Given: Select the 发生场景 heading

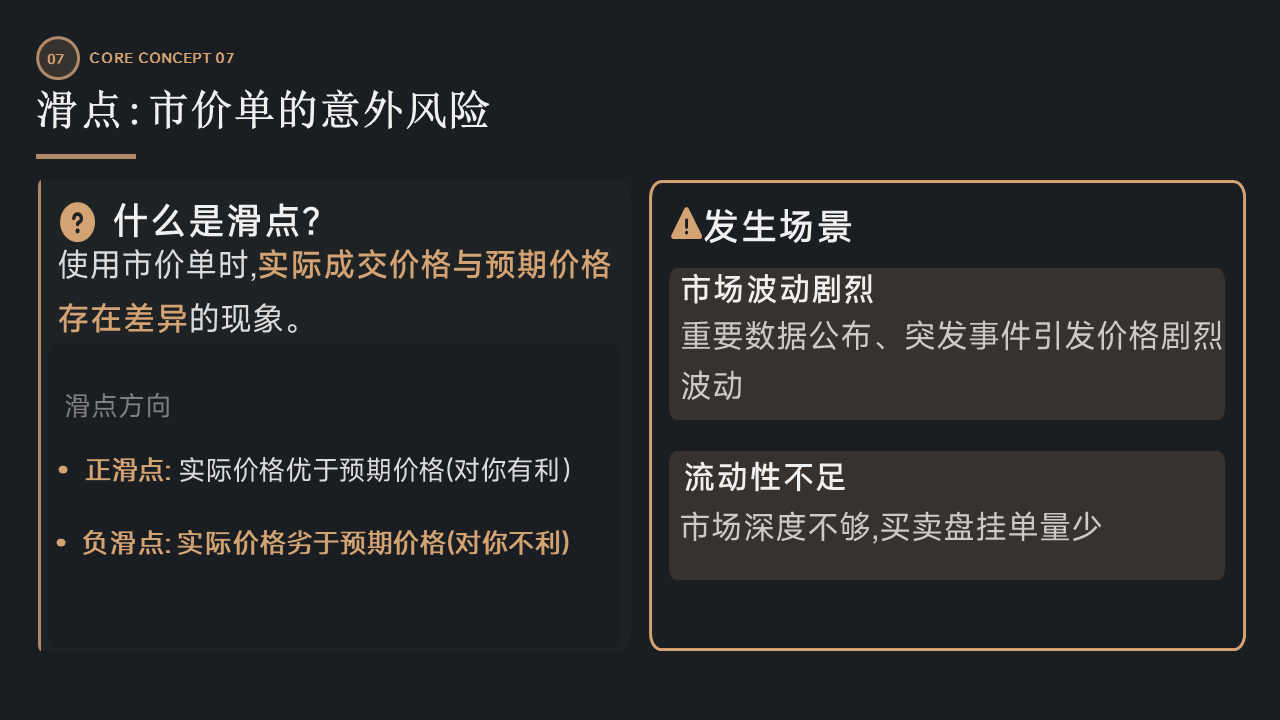Looking at the screenshot, I should point(777,227).
